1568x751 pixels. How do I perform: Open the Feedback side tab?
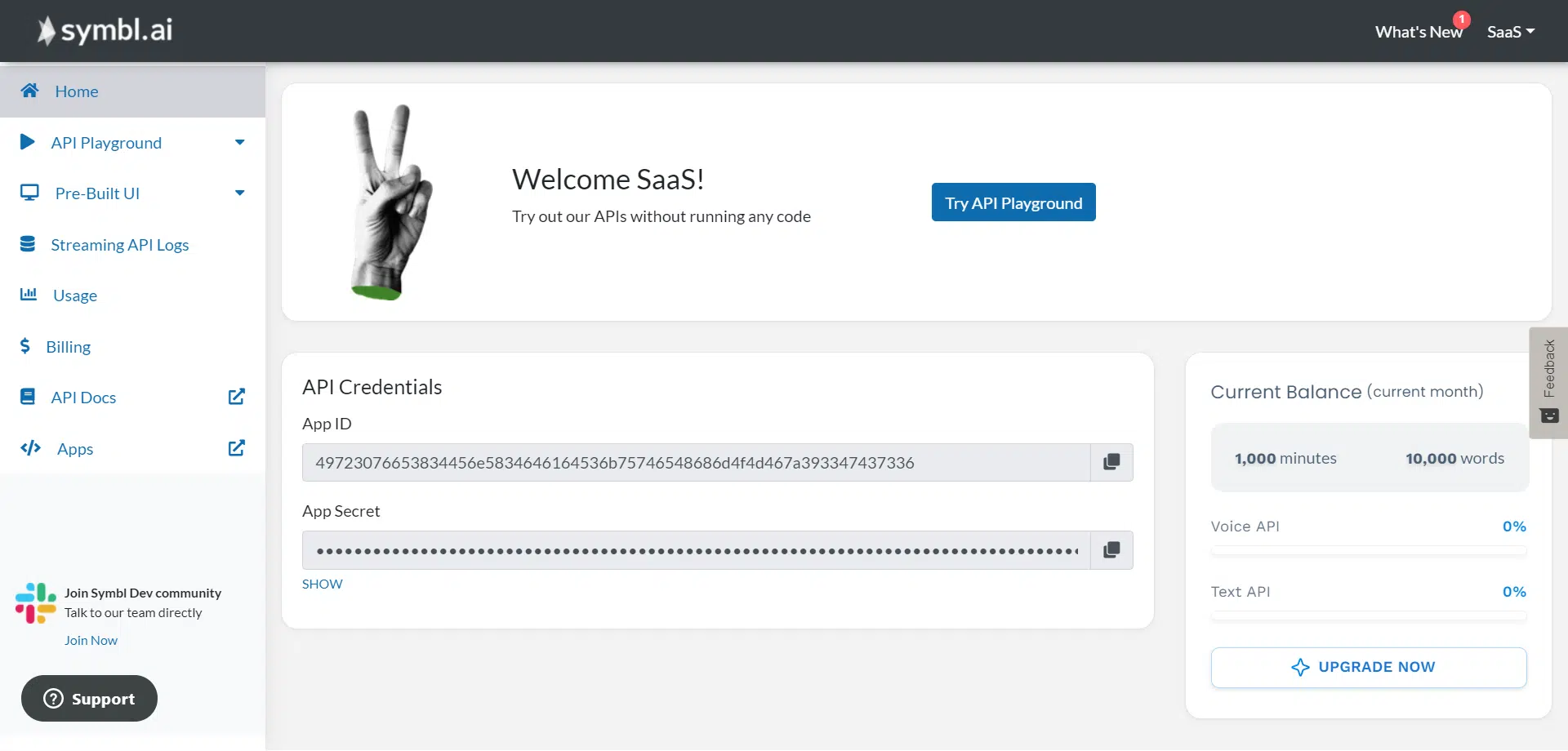[x=1548, y=383]
